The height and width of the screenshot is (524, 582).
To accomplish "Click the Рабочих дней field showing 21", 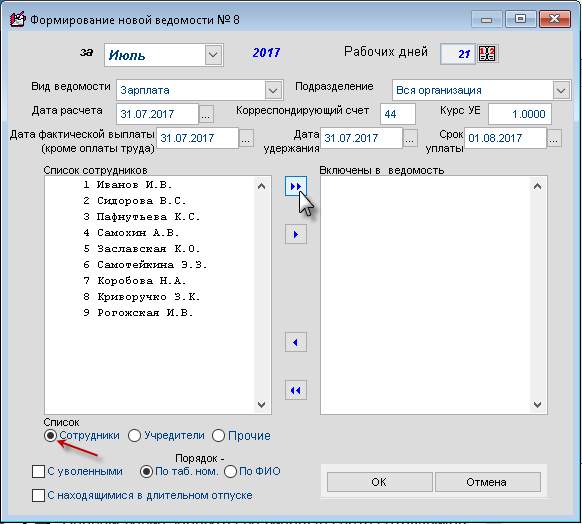I will click(457, 54).
